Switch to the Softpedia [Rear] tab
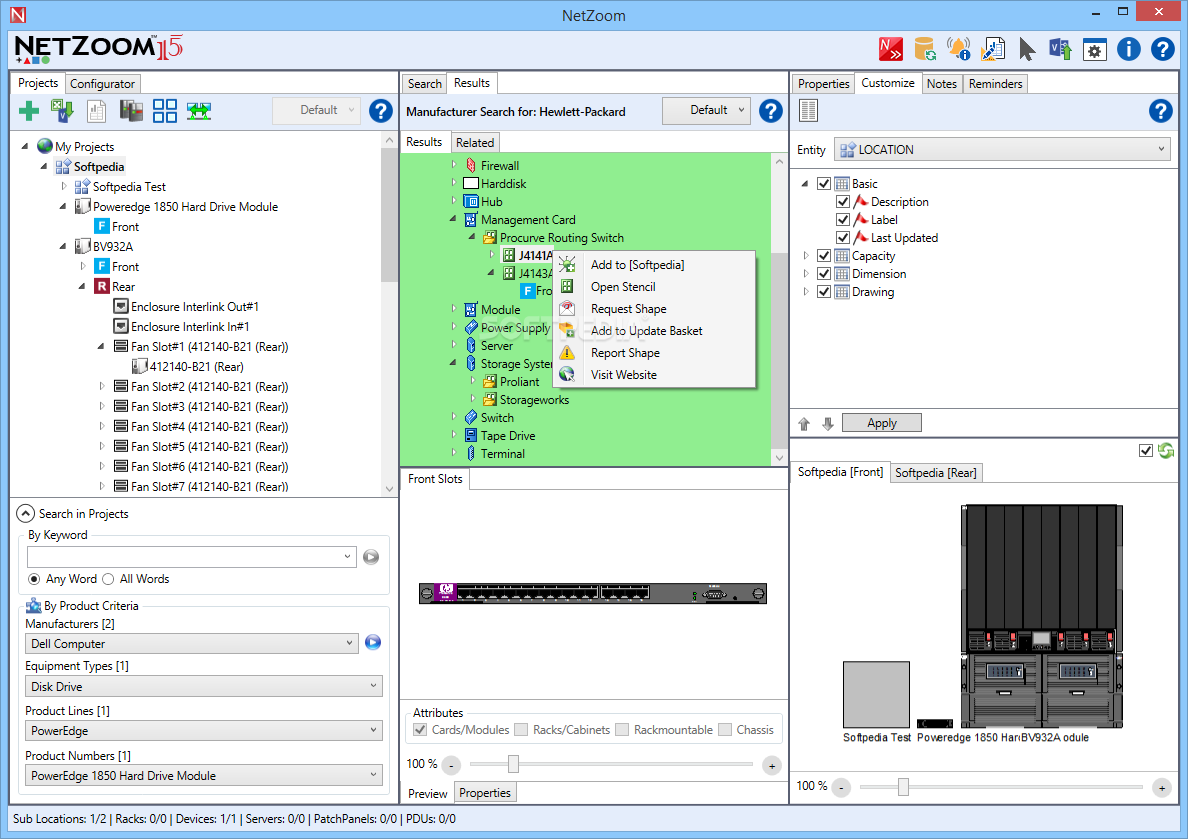Viewport: 1188px width, 839px height. 936,473
